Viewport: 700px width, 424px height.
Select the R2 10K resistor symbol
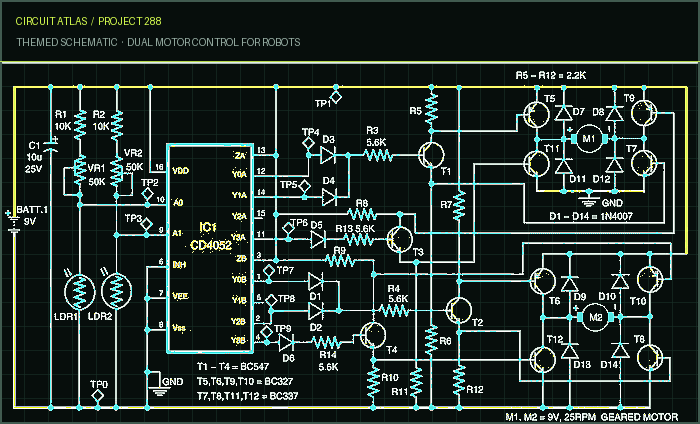[117, 126]
